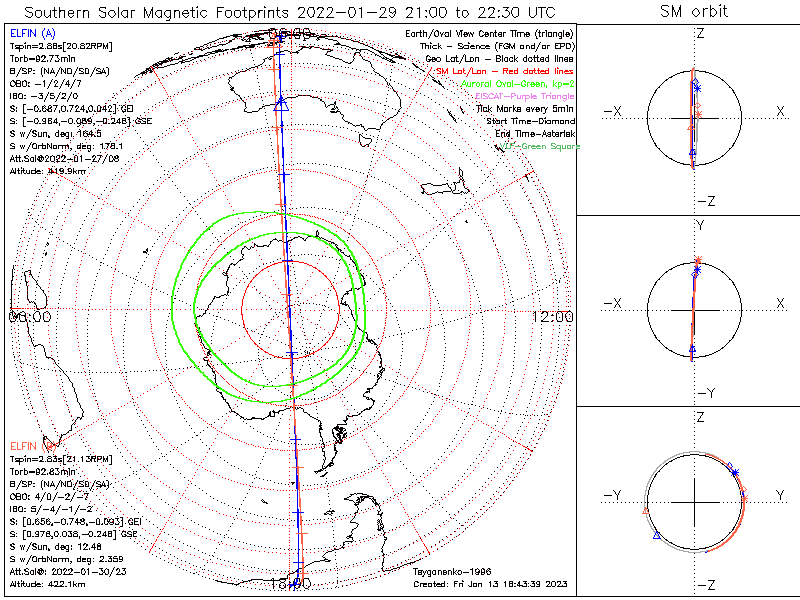Click the blue triangle in the middle Y-X orbit plot
This screenshot has width=800, height=600.
click(x=691, y=349)
